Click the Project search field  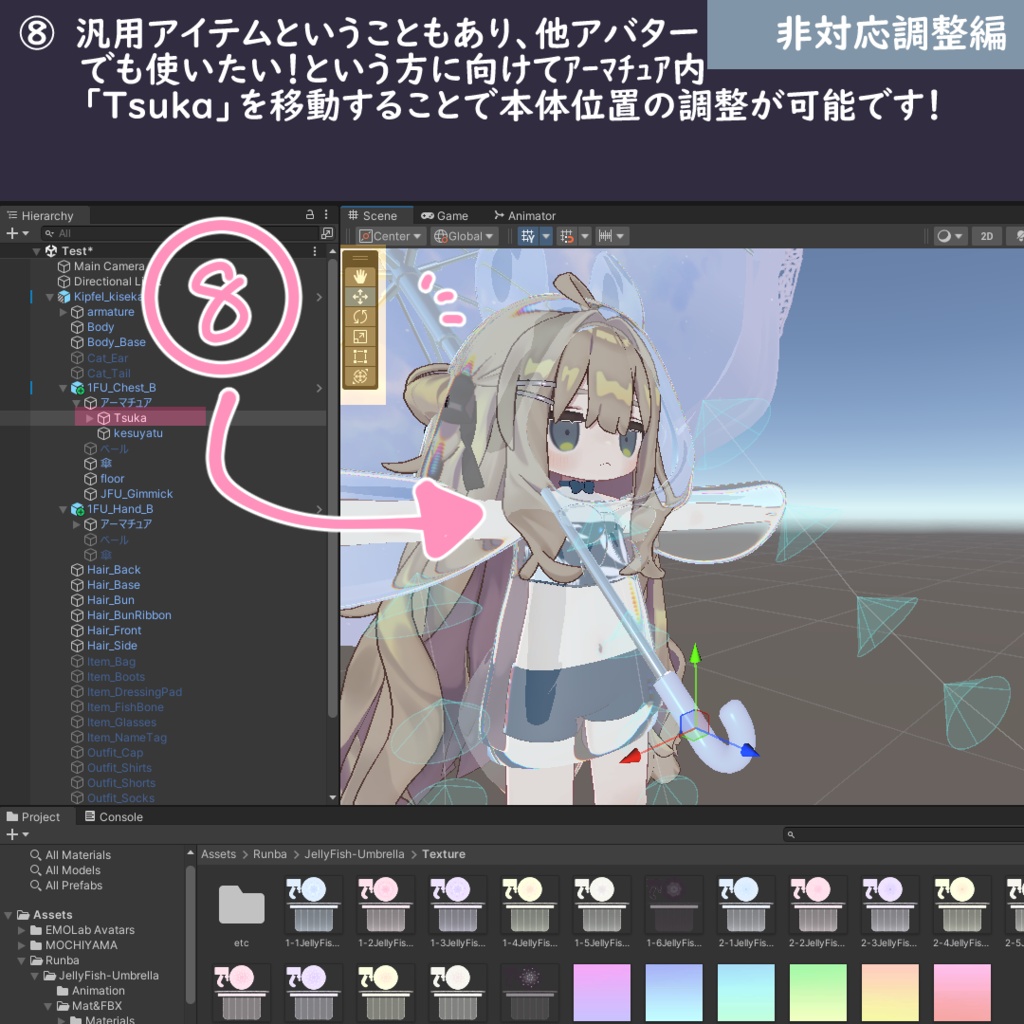tap(903, 834)
